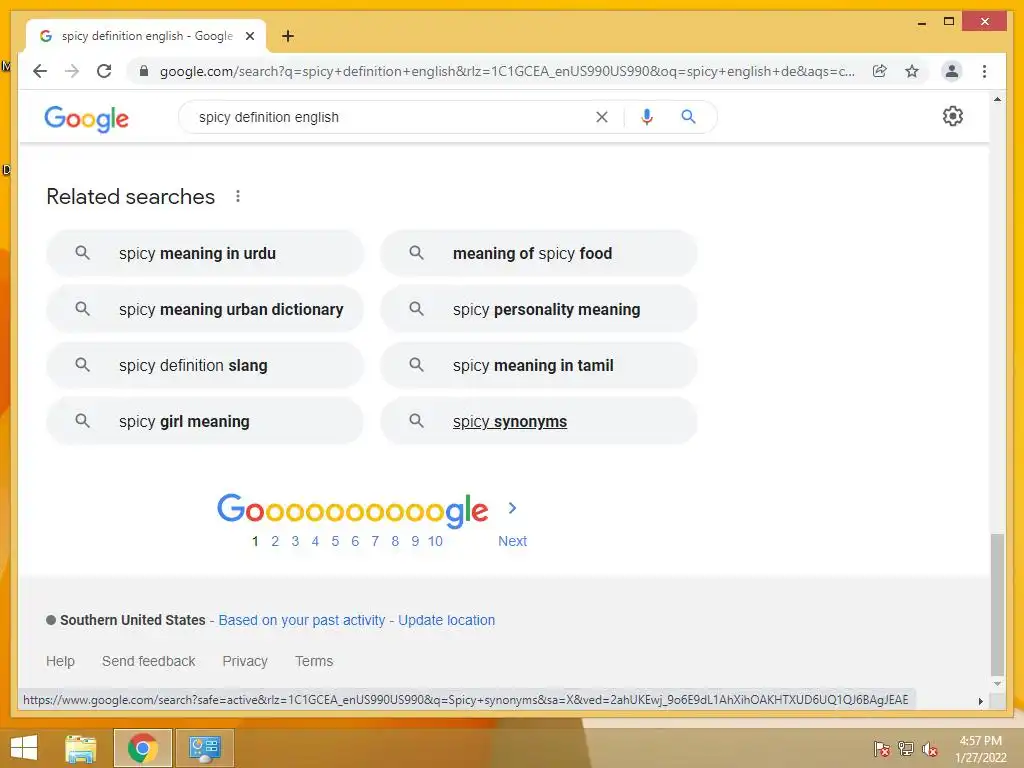Click the scrollbar up arrow
The height and width of the screenshot is (768, 1024).
997,99
